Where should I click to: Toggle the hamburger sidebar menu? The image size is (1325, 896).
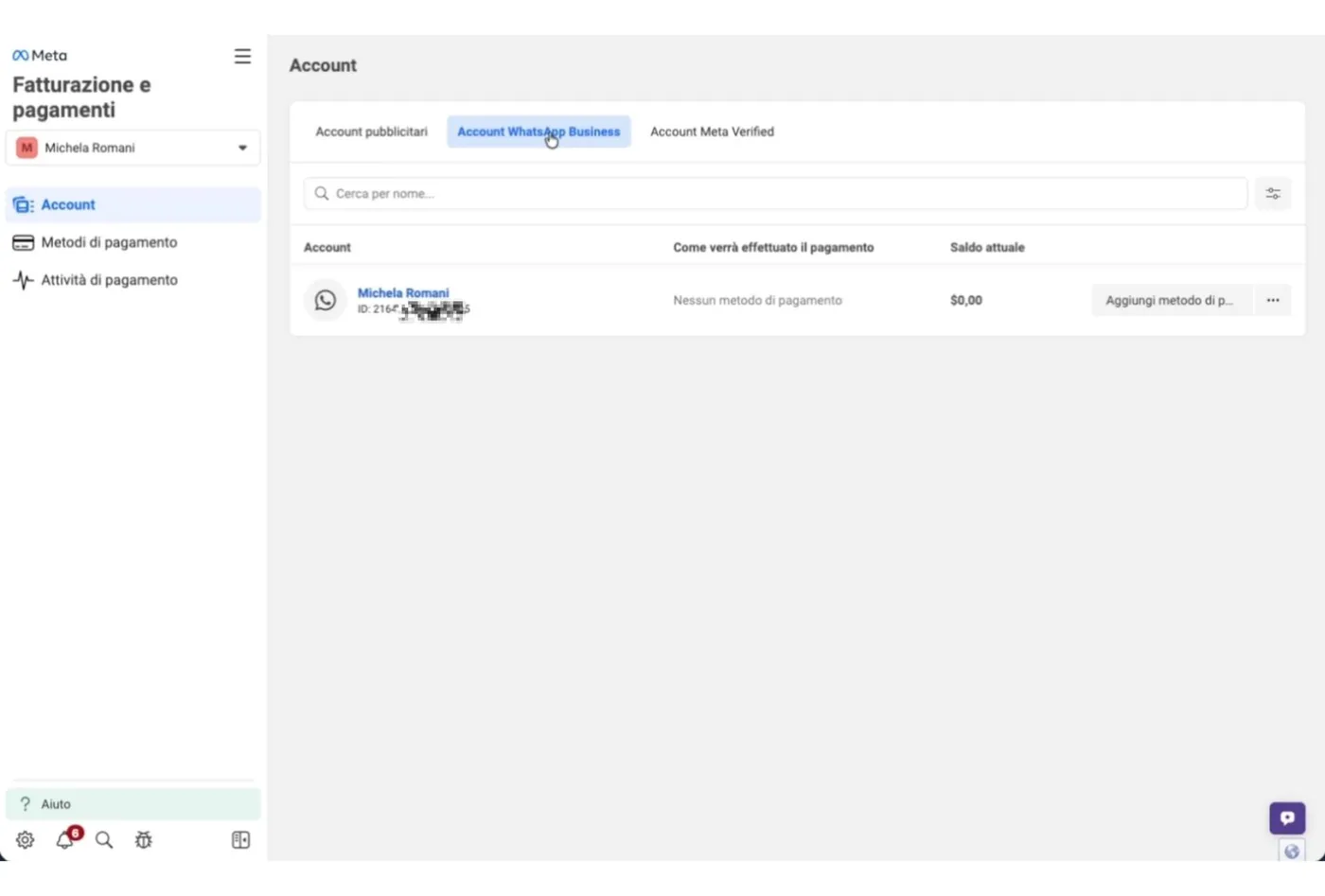242,57
